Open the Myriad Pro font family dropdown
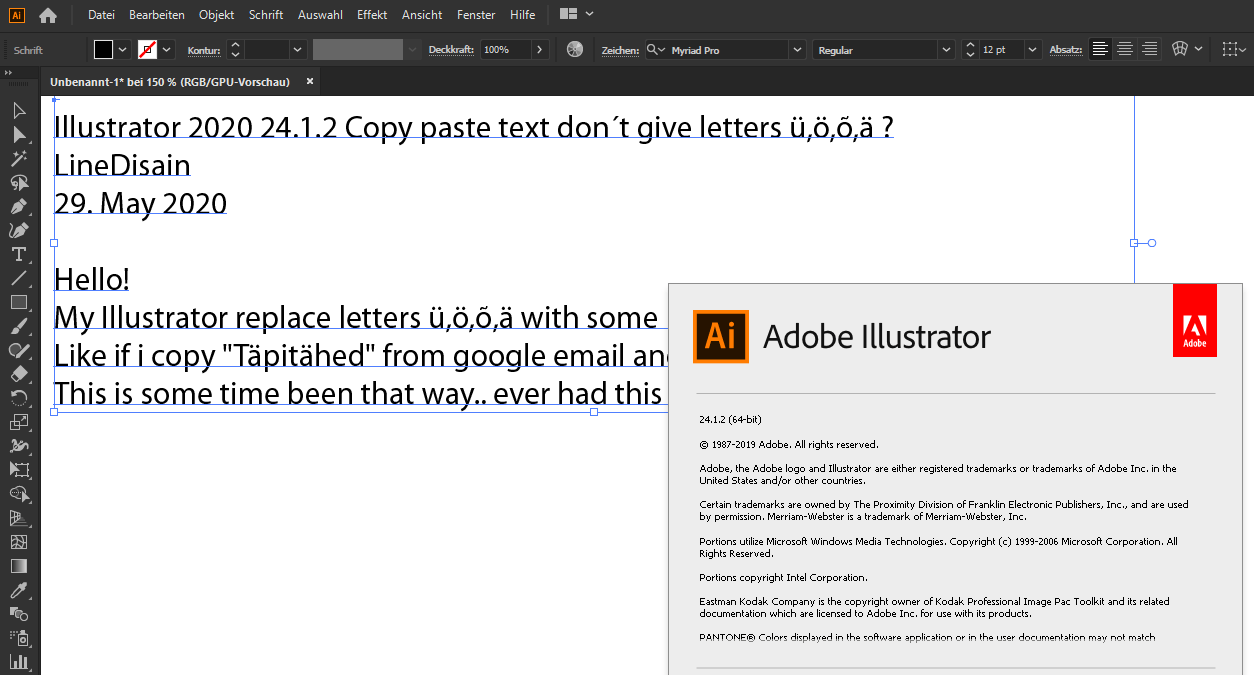 click(796, 48)
